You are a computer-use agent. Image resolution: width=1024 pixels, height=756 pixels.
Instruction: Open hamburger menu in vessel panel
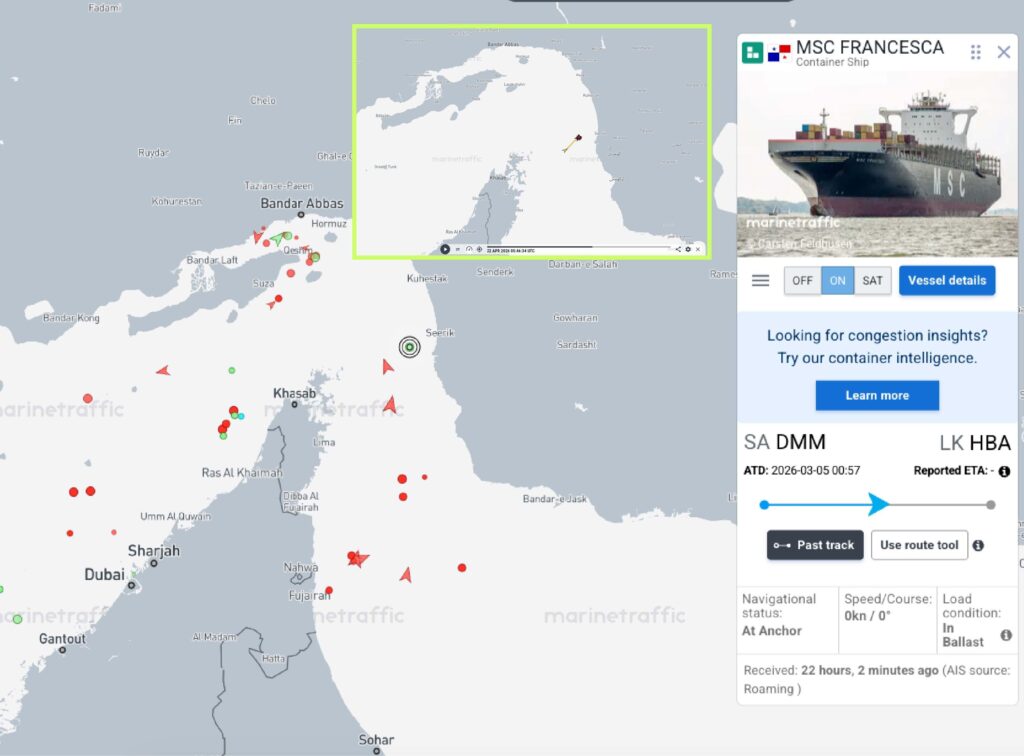point(760,281)
